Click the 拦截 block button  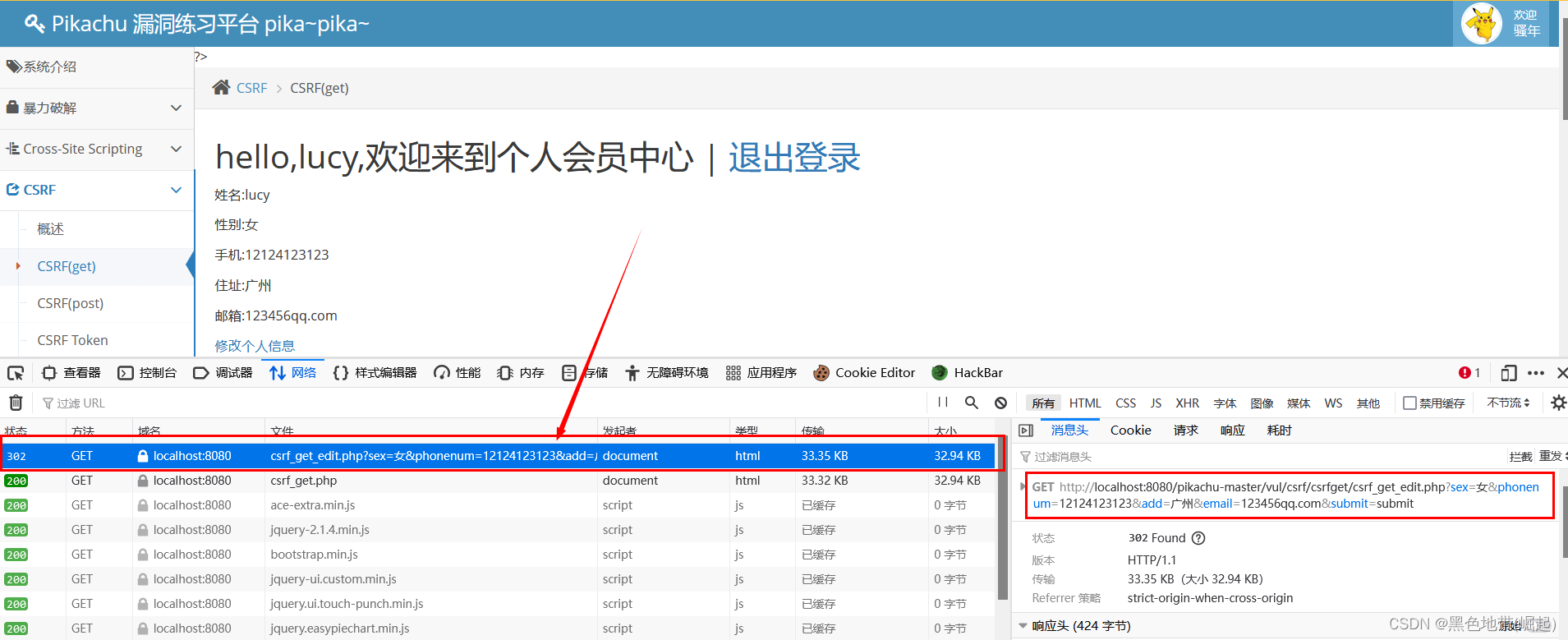point(1520,457)
